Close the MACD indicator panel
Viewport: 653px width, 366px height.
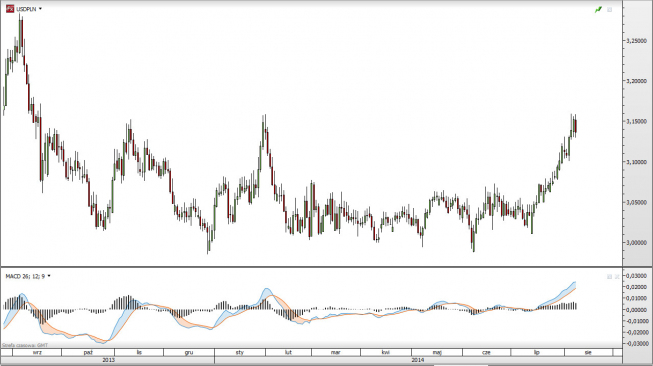617,276
